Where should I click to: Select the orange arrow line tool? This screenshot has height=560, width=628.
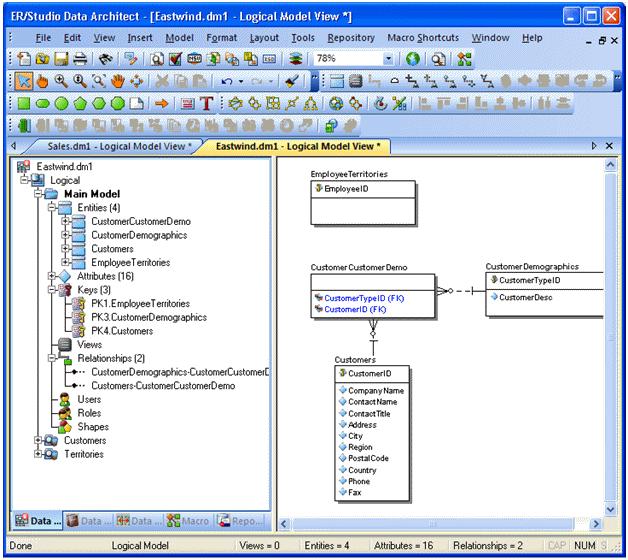point(162,104)
